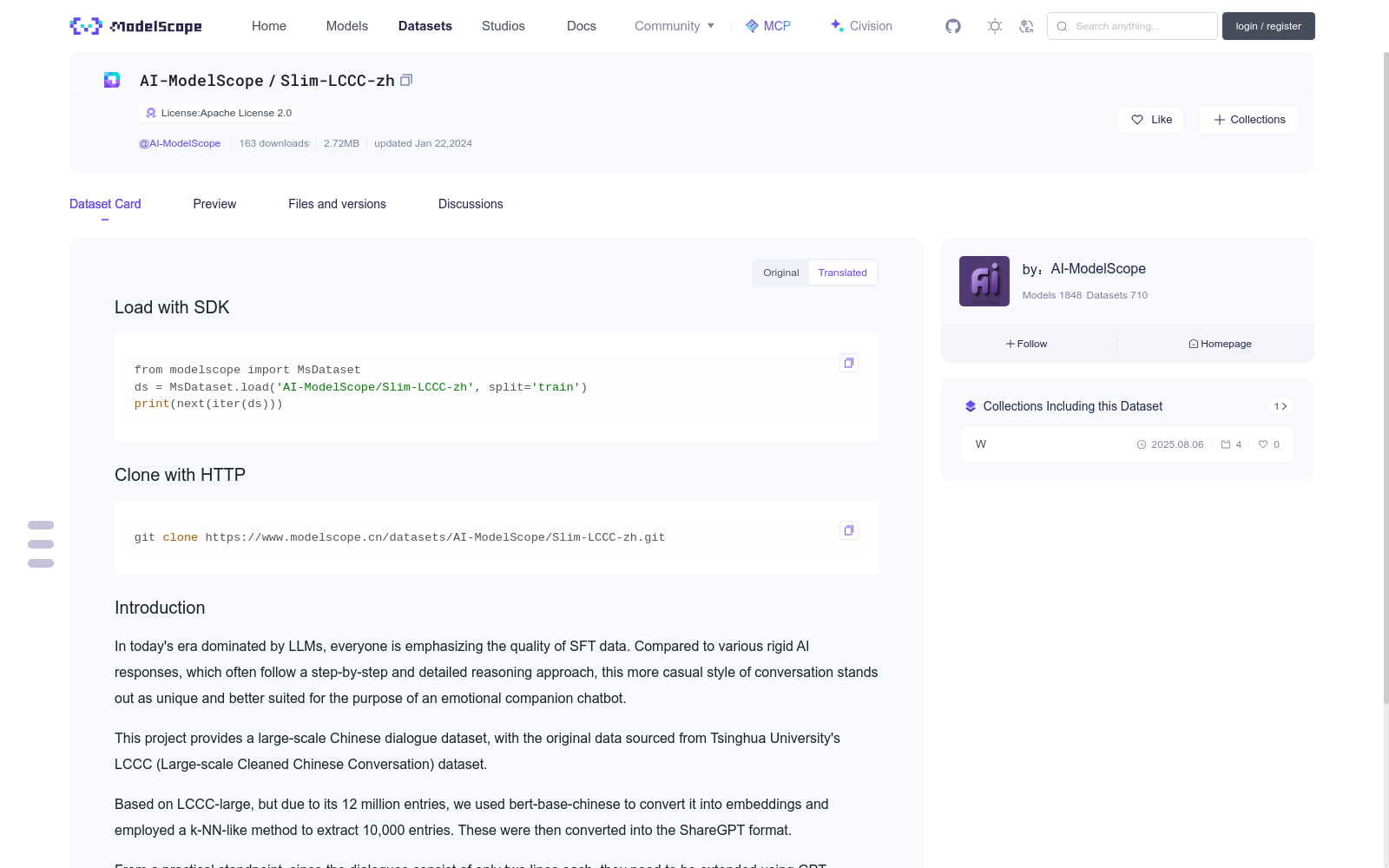Click the heart count on collection W

pos(1269,444)
